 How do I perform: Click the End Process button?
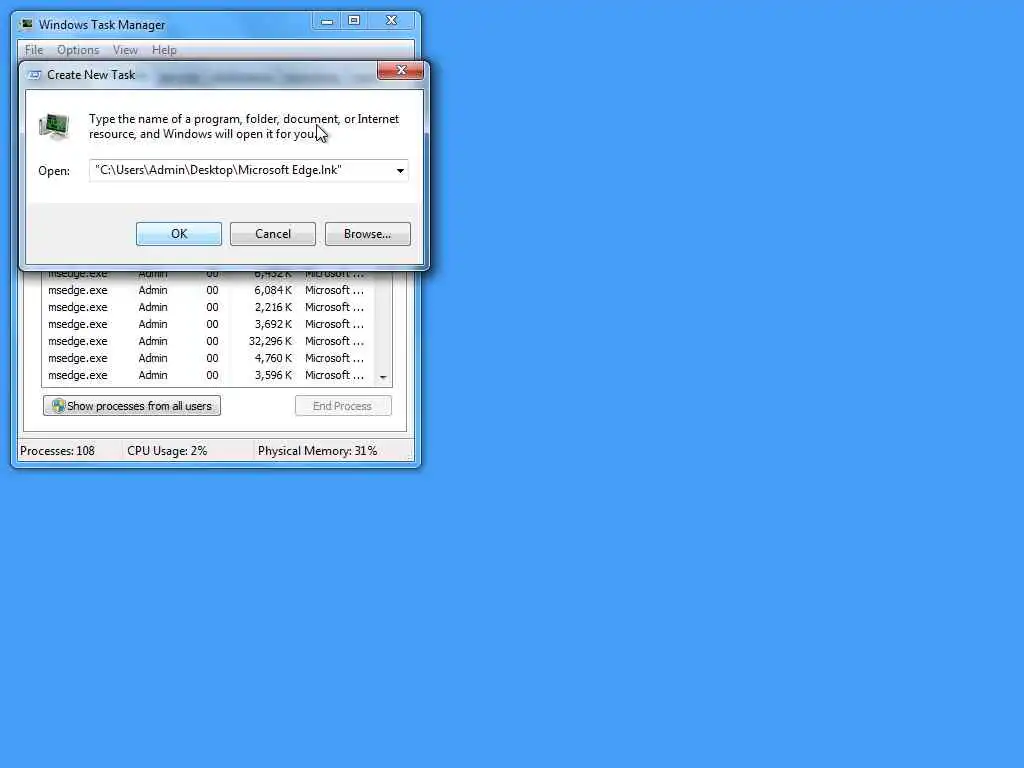[x=343, y=406]
